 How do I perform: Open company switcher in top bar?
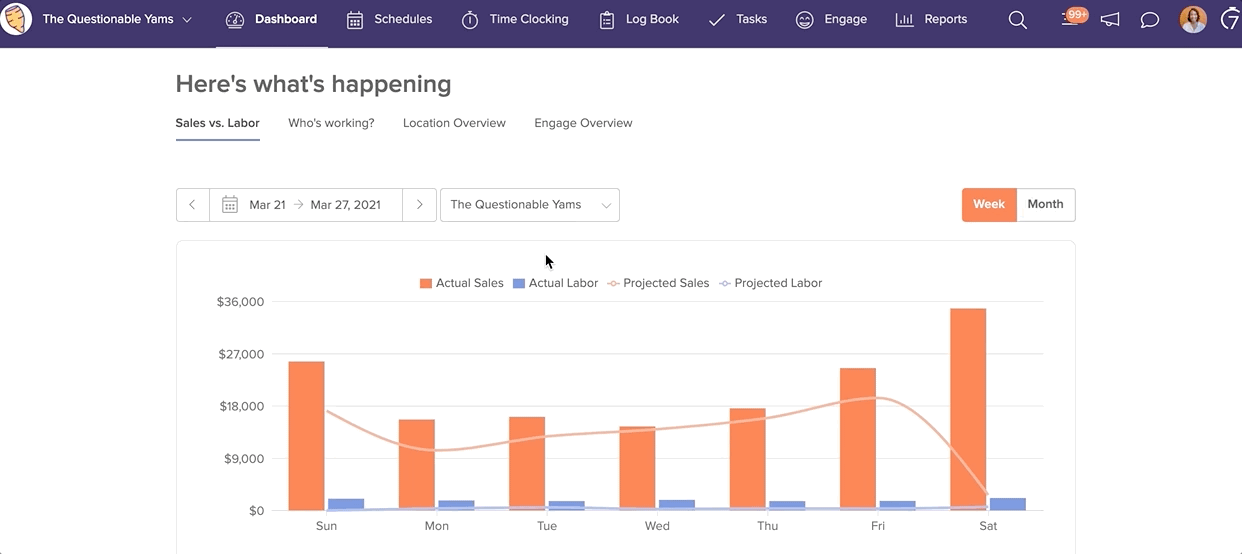(x=117, y=19)
